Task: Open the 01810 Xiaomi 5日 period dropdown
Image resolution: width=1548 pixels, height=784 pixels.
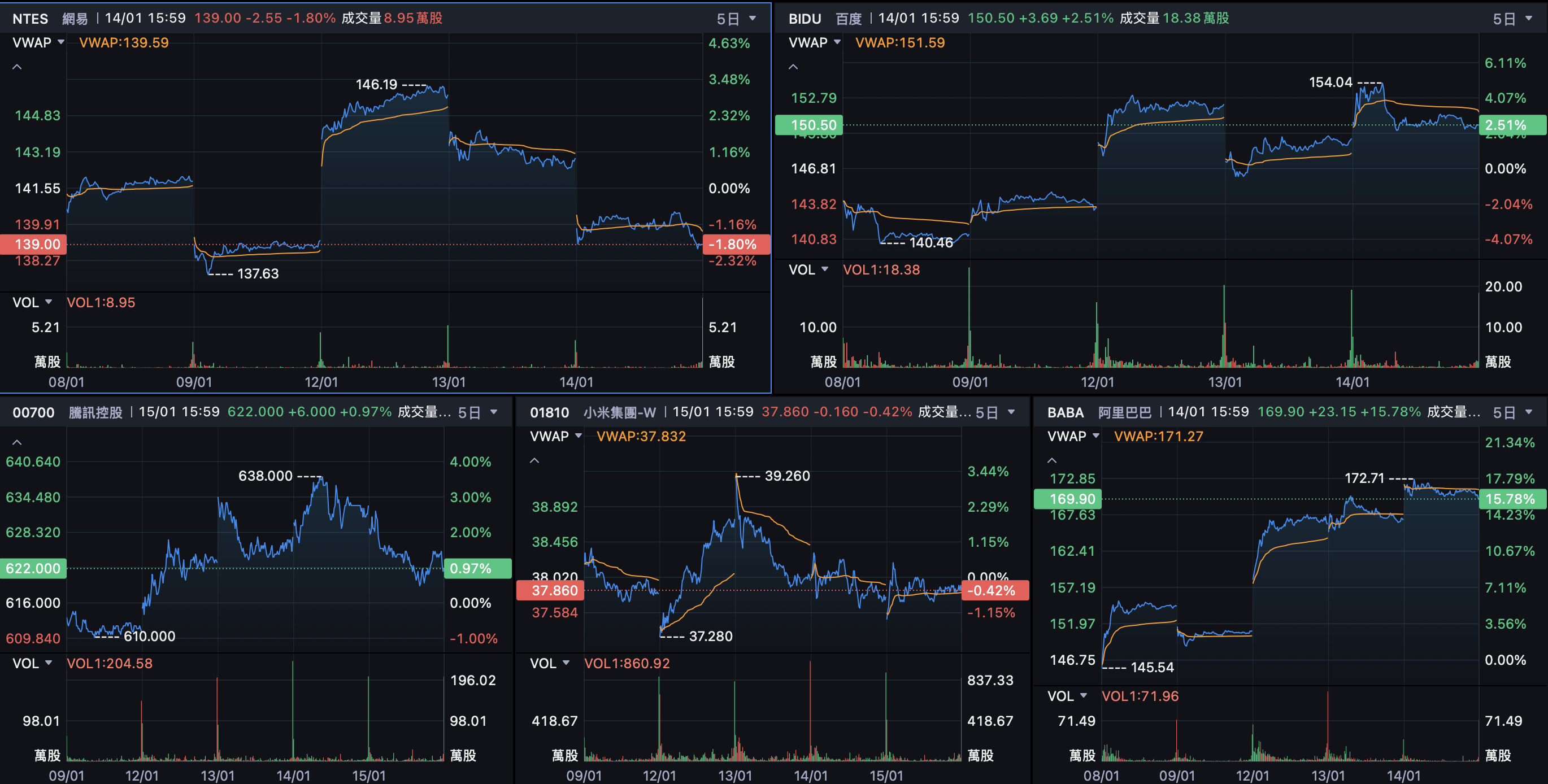Action: (x=995, y=413)
